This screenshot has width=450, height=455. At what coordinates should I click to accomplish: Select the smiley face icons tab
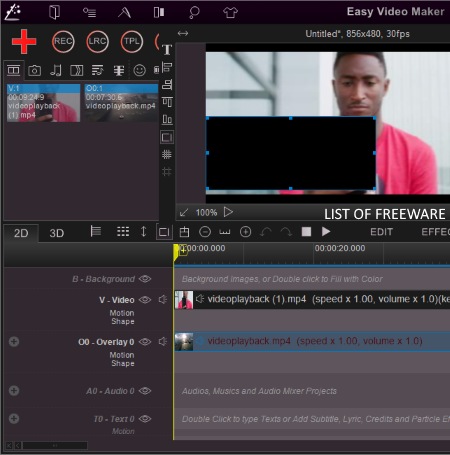139,70
